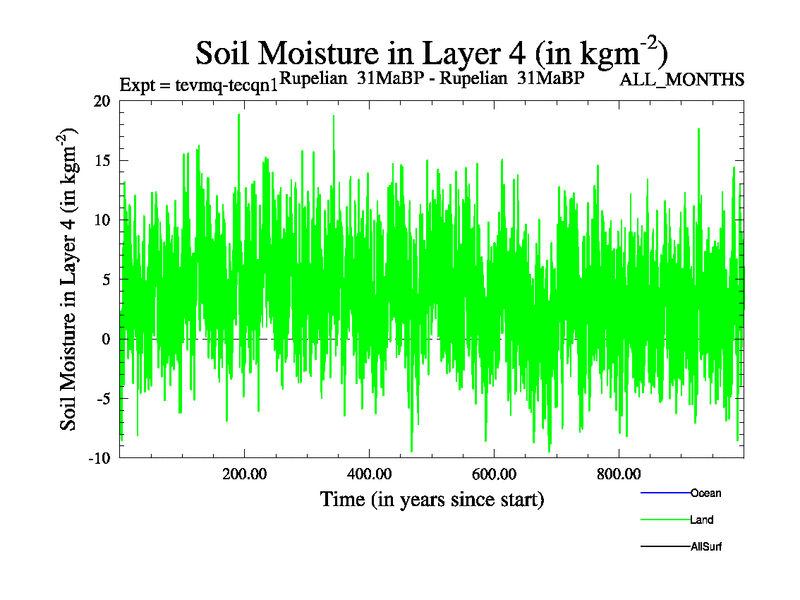Click the 800.00 x-axis tick label
The height and width of the screenshot is (600, 800).
coord(618,473)
